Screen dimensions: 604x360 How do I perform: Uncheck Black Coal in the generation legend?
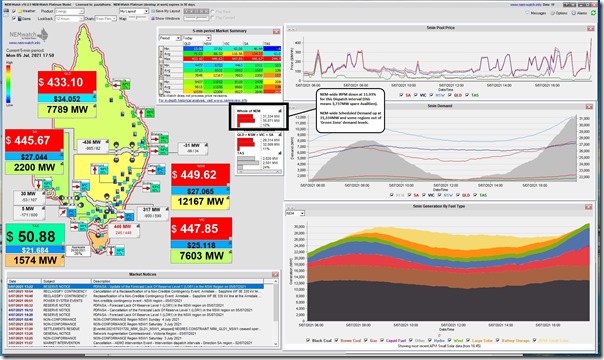coord(308,340)
